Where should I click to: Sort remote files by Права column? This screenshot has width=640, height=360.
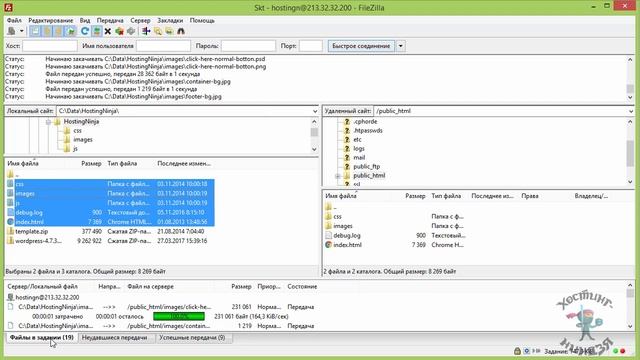[x=530, y=196]
